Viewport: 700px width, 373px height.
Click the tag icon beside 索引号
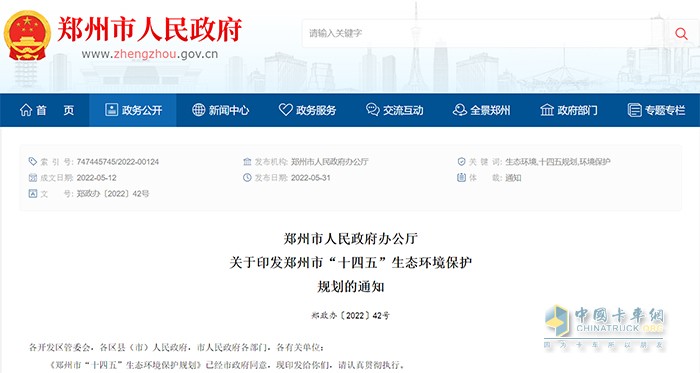click(x=33, y=162)
